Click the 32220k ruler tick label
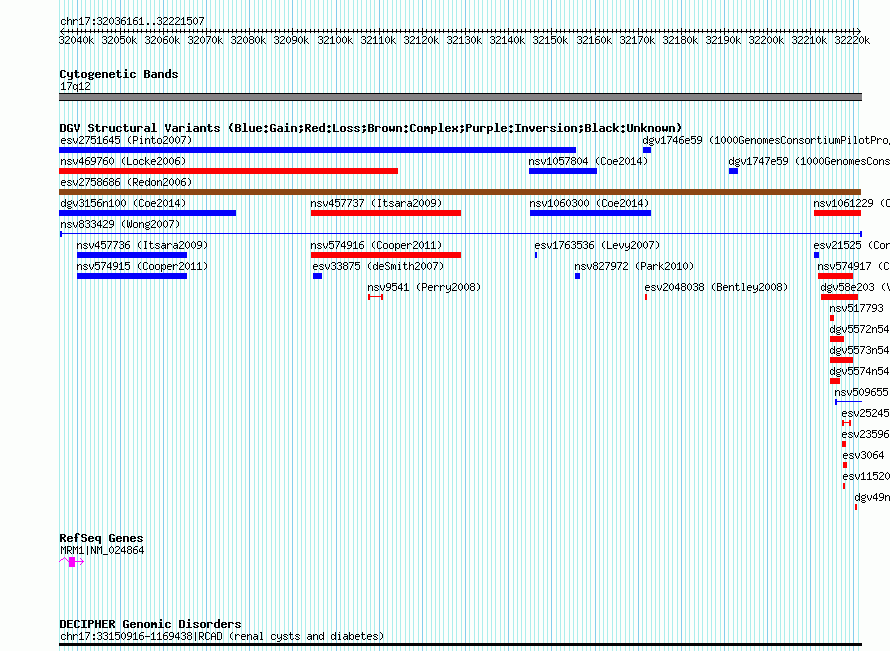 [x=852, y=40]
